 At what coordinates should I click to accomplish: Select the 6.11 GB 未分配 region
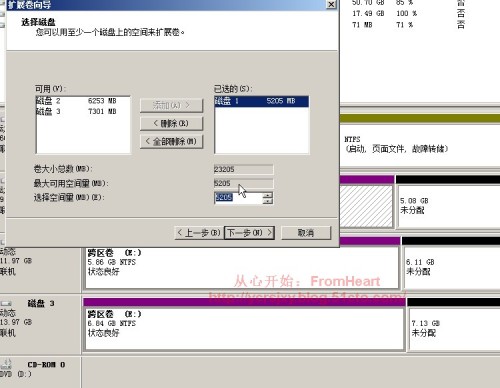[x=452, y=268]
